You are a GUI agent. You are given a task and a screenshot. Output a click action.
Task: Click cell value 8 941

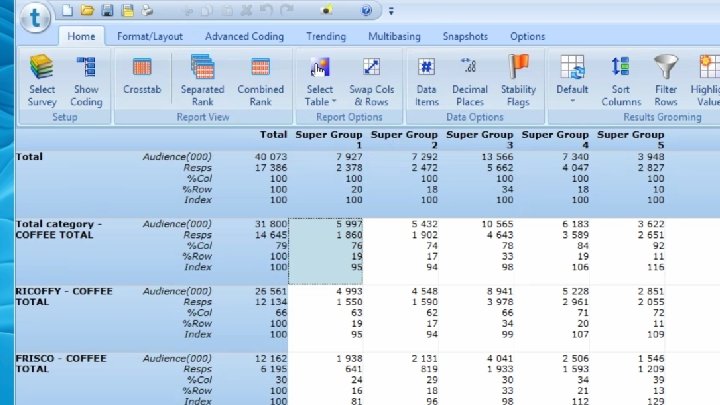pos(499,291)
